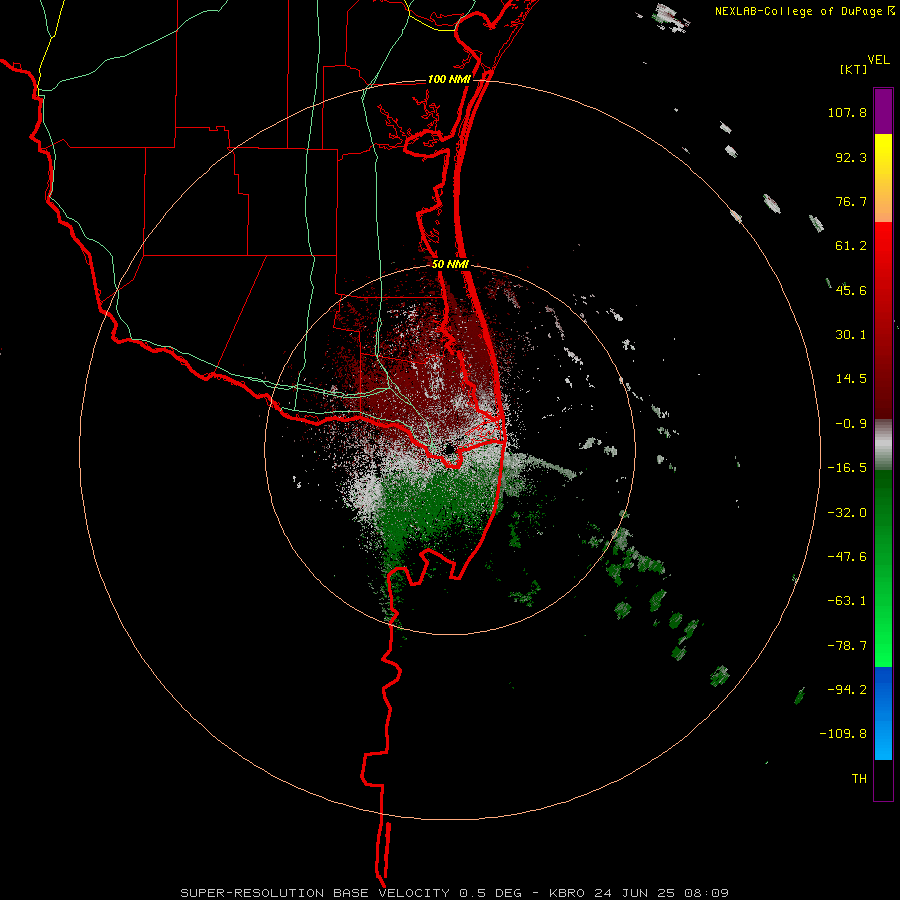The width and height of the screenshot is (900, 900).
Task: Click the yellow color band in legend
Action: (883, 178)
